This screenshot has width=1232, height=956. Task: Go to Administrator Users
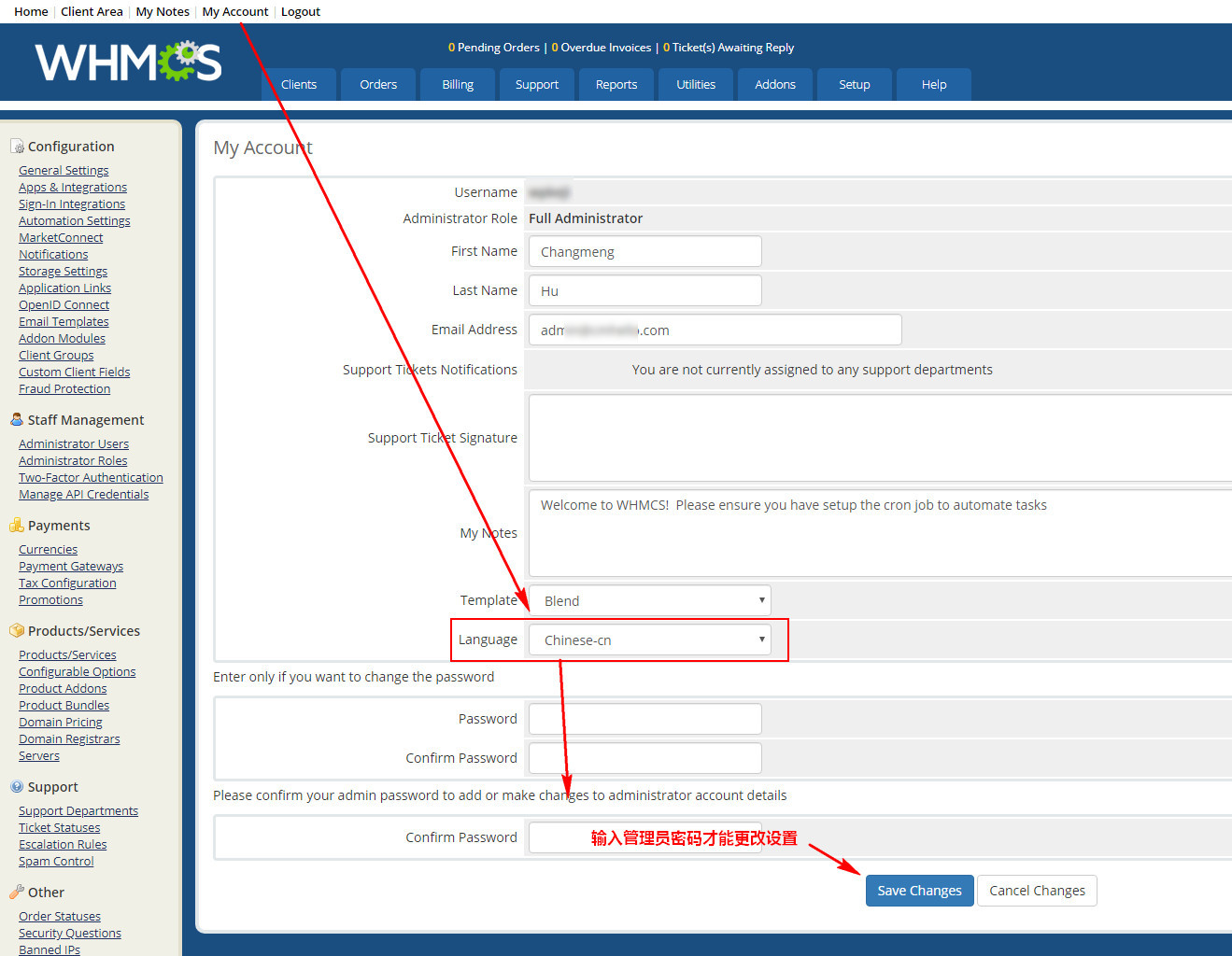pos(74,444)
